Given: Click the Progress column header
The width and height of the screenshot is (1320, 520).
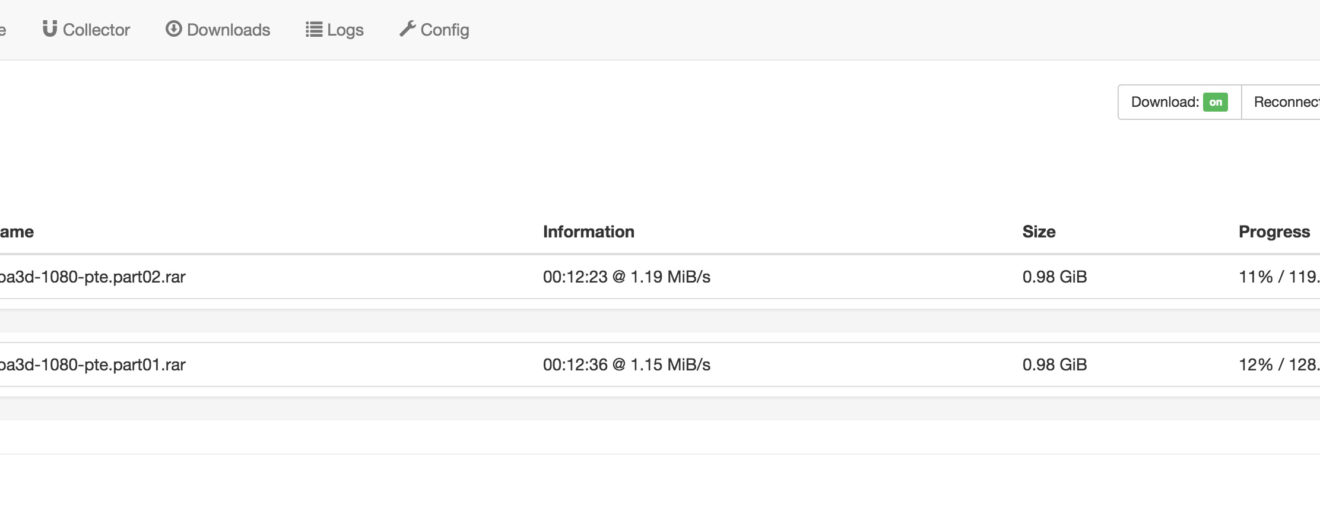Looking at the screenshot, I should (x=1274, y=232).
